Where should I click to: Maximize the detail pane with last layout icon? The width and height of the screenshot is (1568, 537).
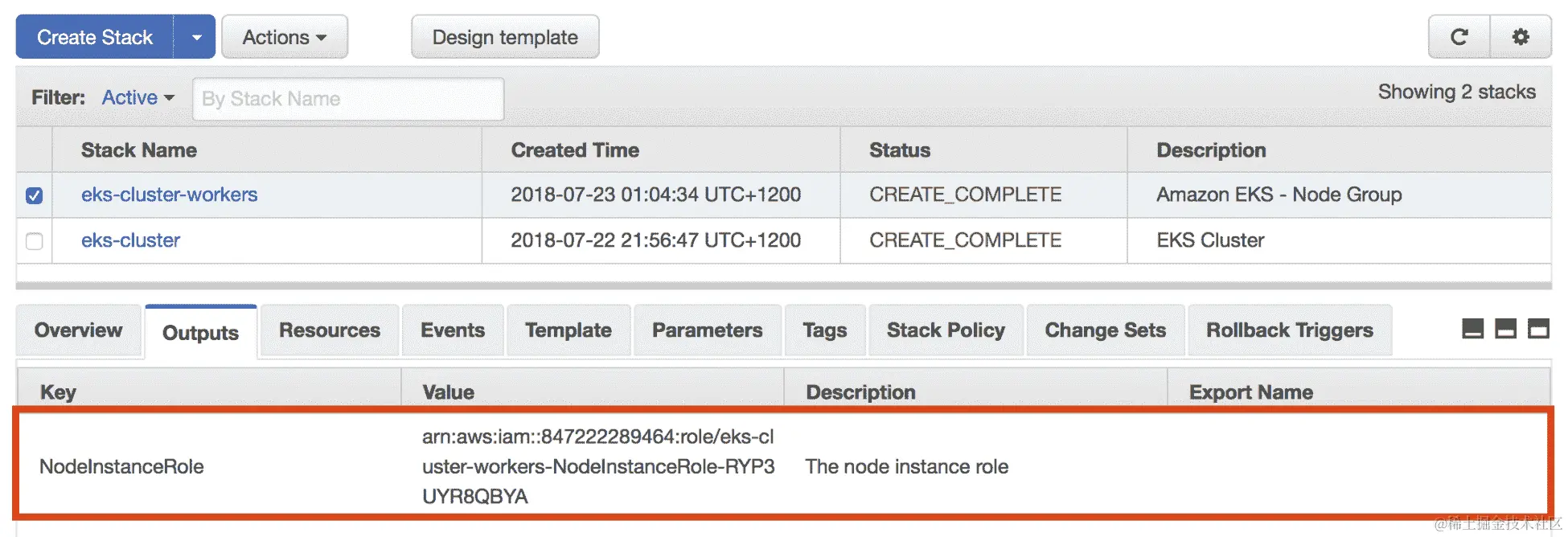pyautogui.click(x=1538, y=329)
